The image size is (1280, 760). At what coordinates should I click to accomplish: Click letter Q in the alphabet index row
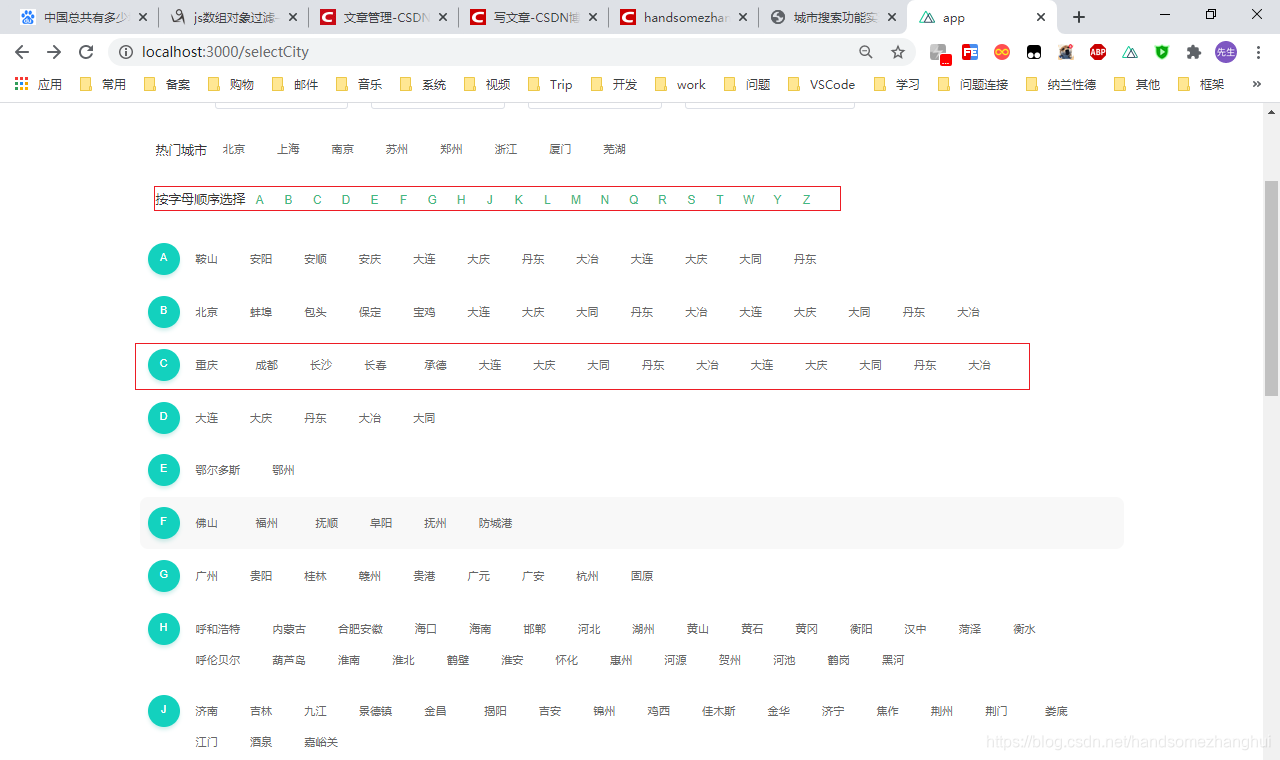(633, 199)
